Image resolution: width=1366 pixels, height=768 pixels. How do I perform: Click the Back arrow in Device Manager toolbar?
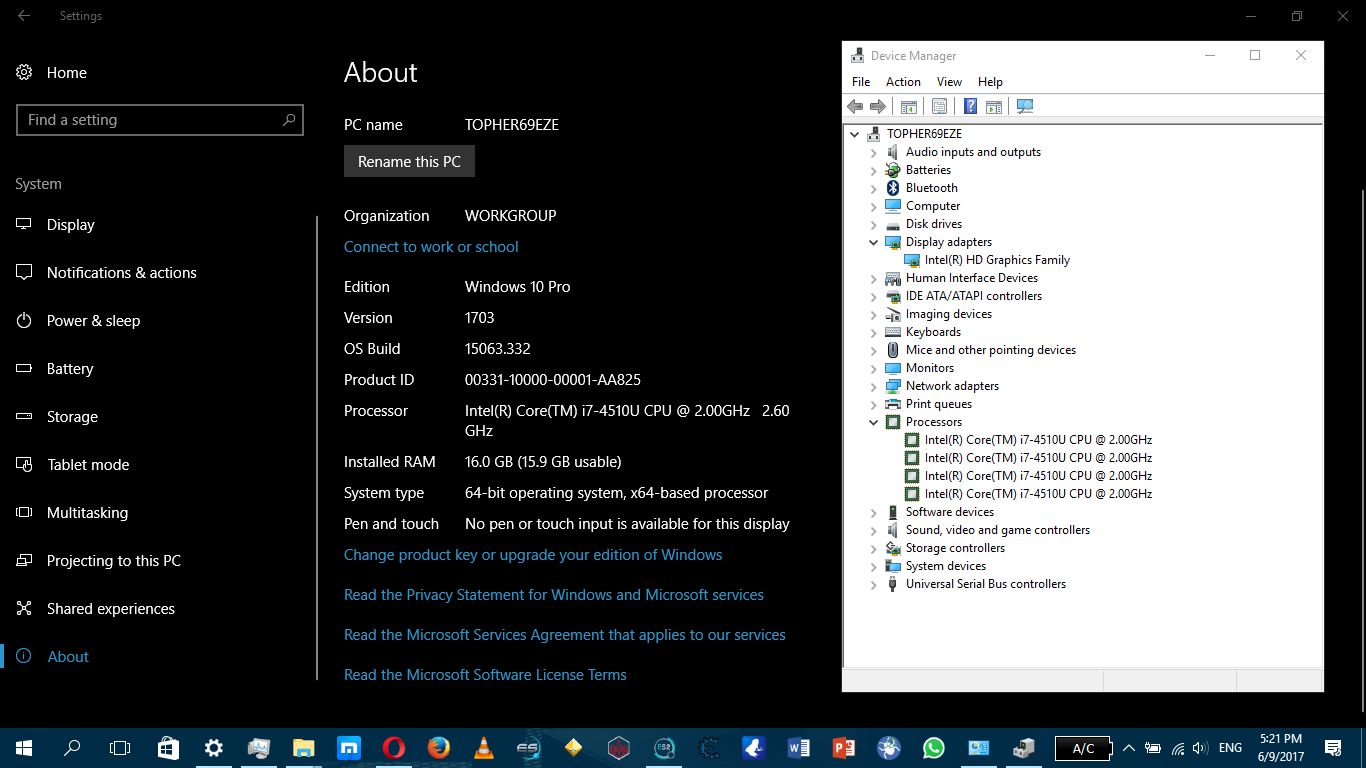[x=855, y=106]
